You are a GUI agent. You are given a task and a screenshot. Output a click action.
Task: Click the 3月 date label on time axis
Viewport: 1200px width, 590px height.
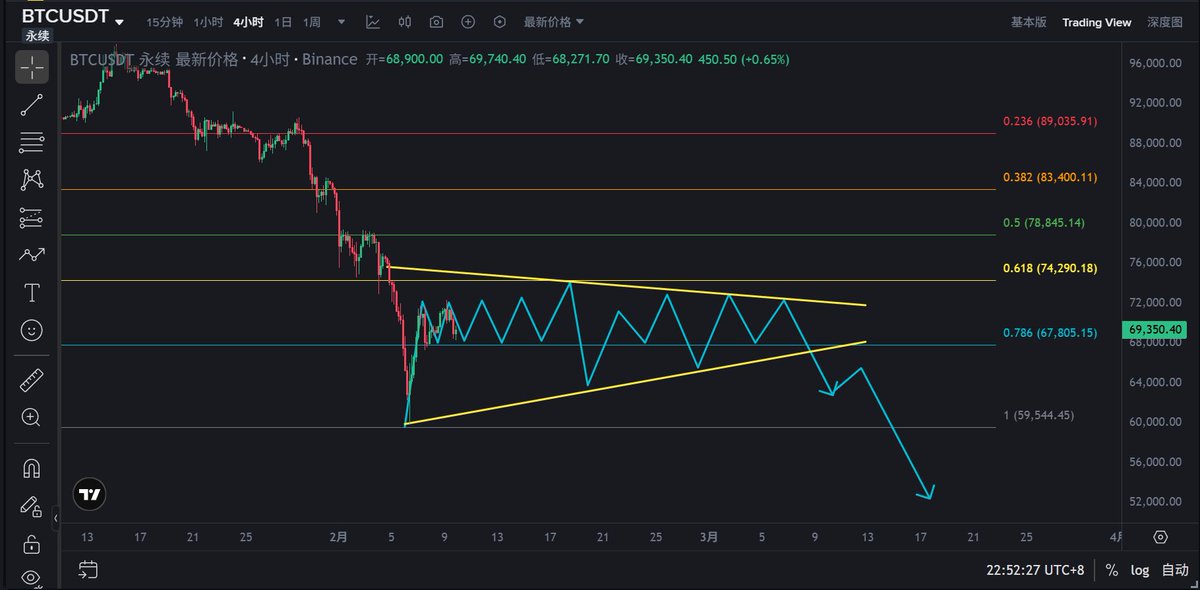(708, 537)
